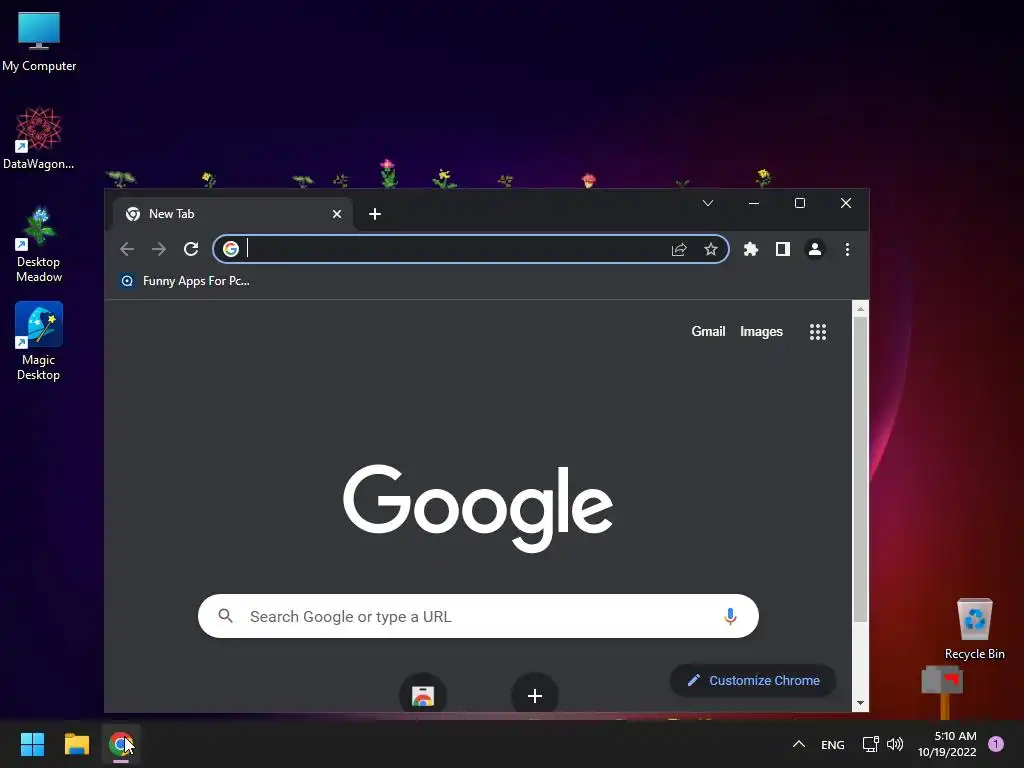Bookmark this tab with the star icon
The height and width of the screenshot is (768, 1024).
711,249
